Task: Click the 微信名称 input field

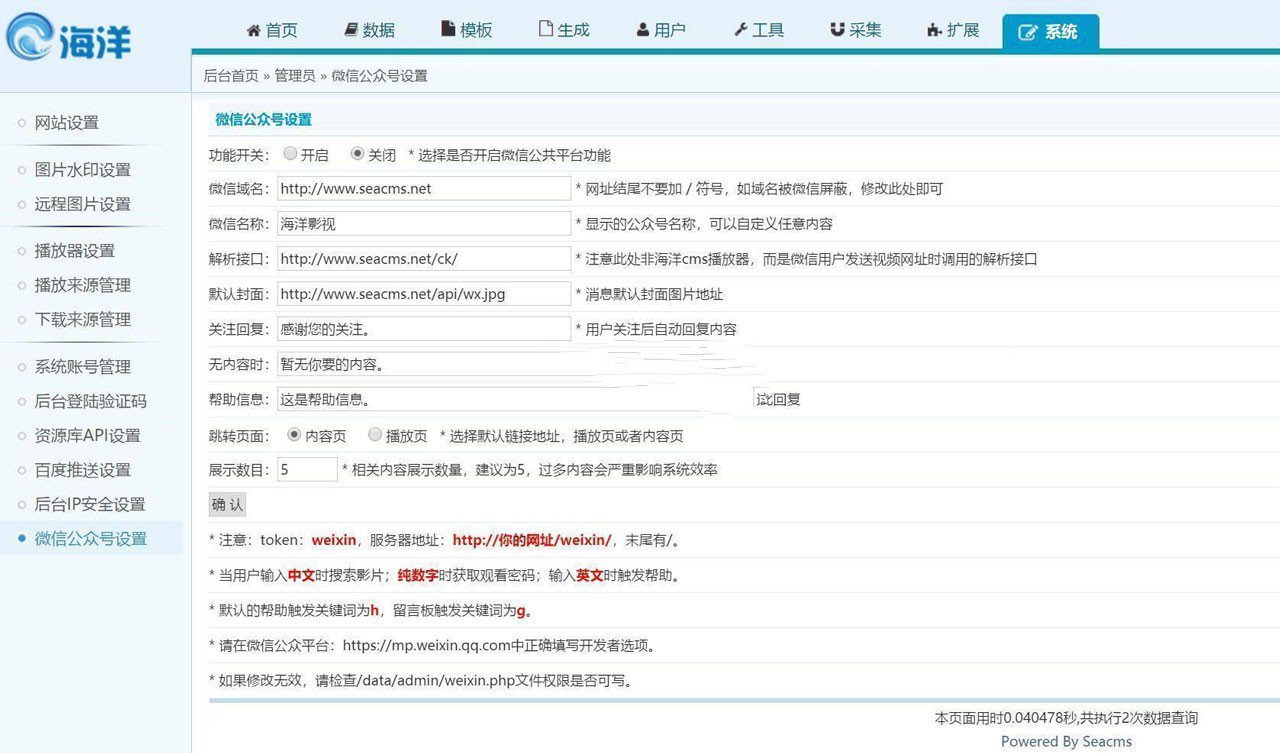Action: [424, 223]
